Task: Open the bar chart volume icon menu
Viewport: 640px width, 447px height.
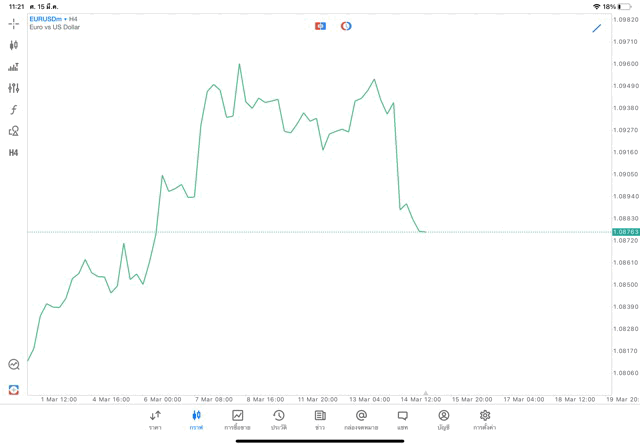Action: 13,67
